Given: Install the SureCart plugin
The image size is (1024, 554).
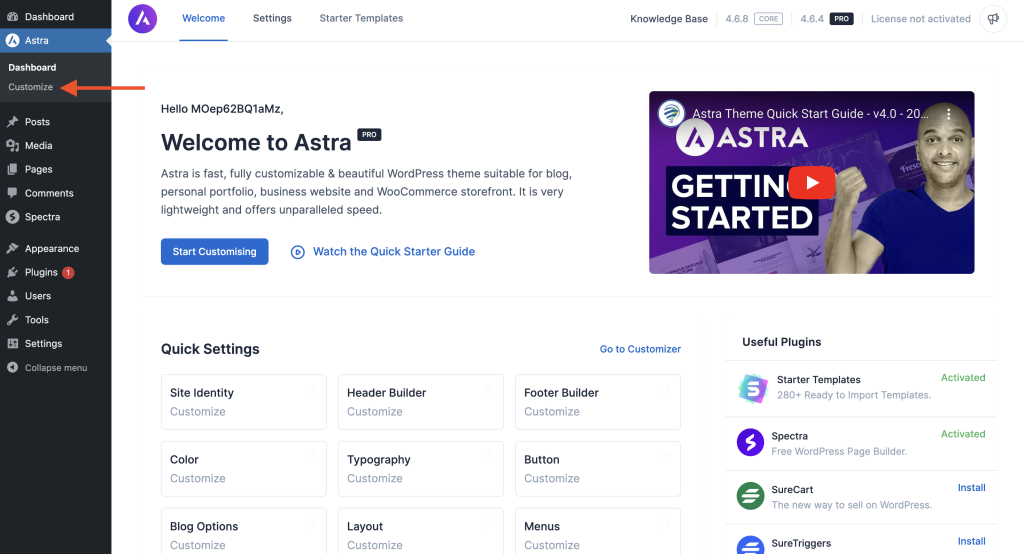Looking at the screenshot, I should pyautogui.click(x=972, y=487).
